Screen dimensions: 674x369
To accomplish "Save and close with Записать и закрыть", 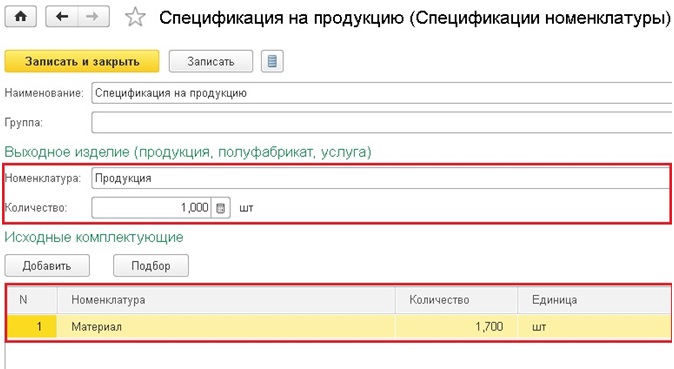I will coord(82,62).
